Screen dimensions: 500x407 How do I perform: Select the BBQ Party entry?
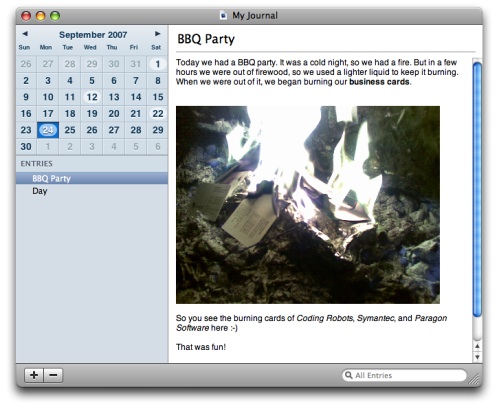(92, 178)
